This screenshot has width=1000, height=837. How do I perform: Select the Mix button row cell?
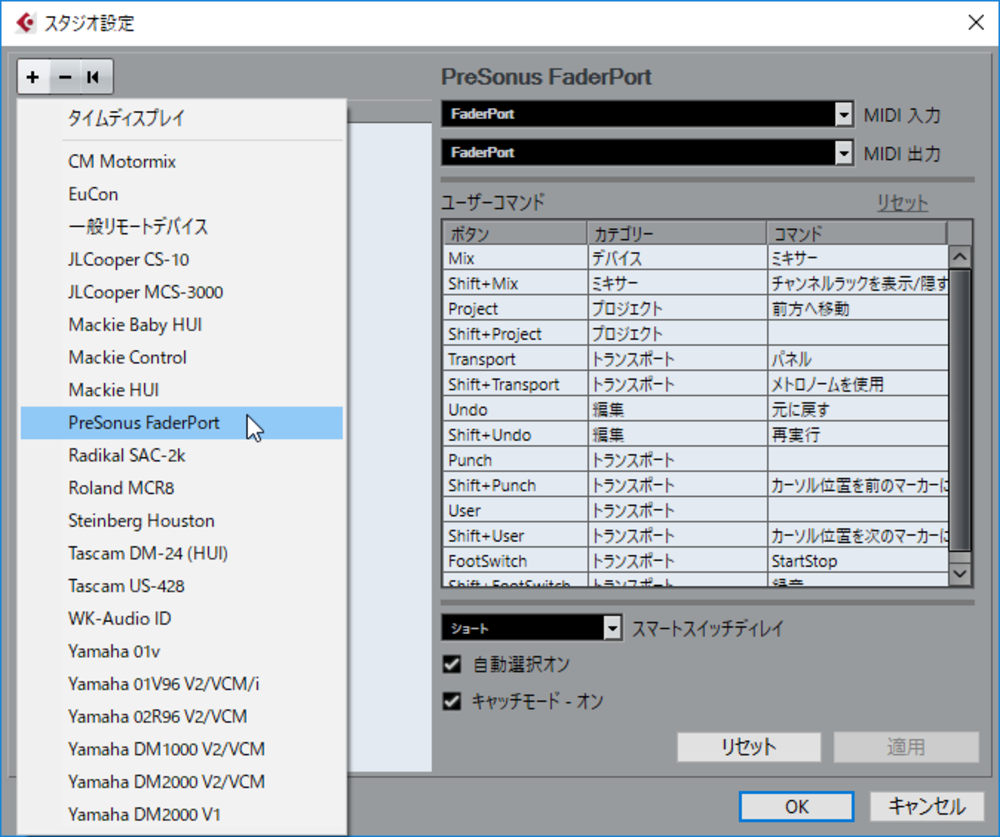pos(515,258)
